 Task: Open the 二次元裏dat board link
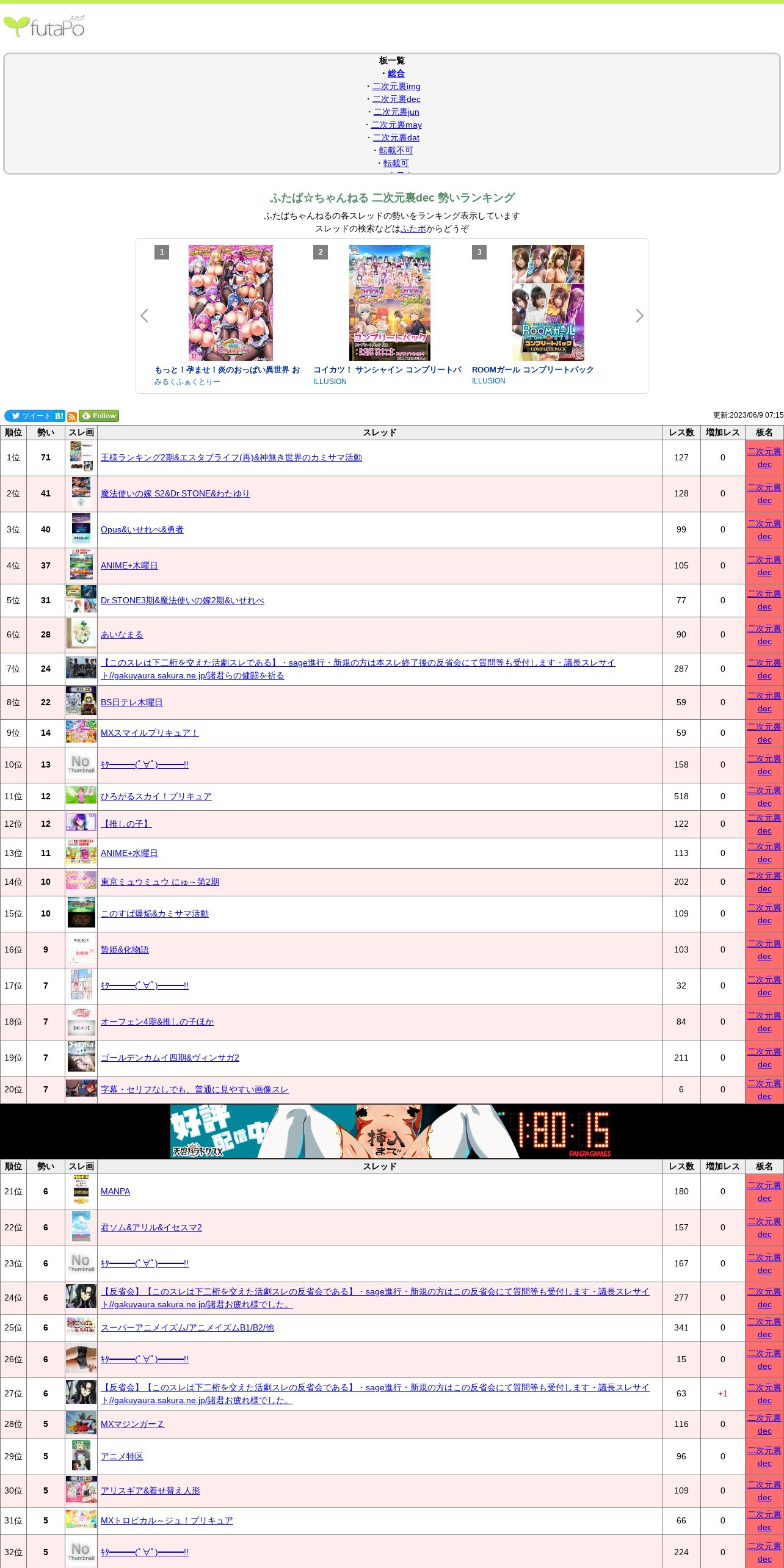point(396,137)
